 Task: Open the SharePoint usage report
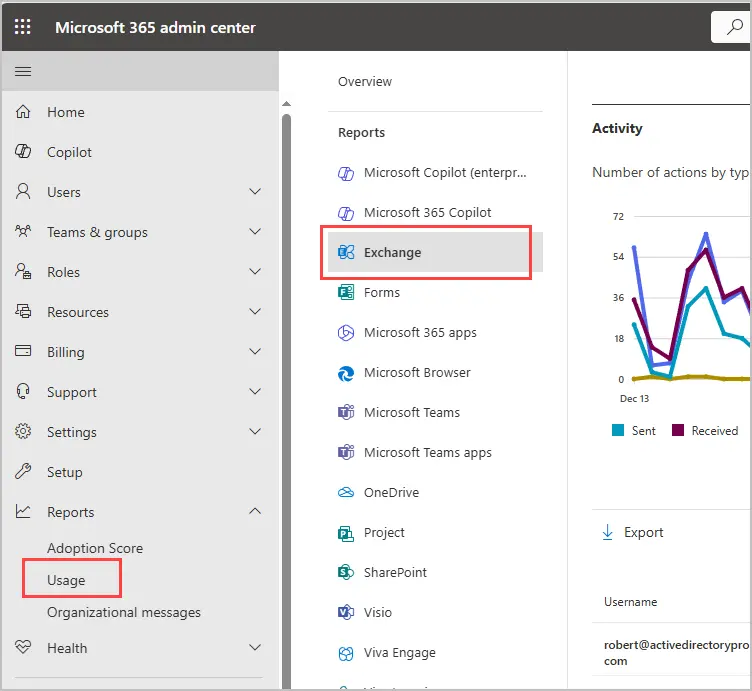pyautogui.click(x=395, y=573)
